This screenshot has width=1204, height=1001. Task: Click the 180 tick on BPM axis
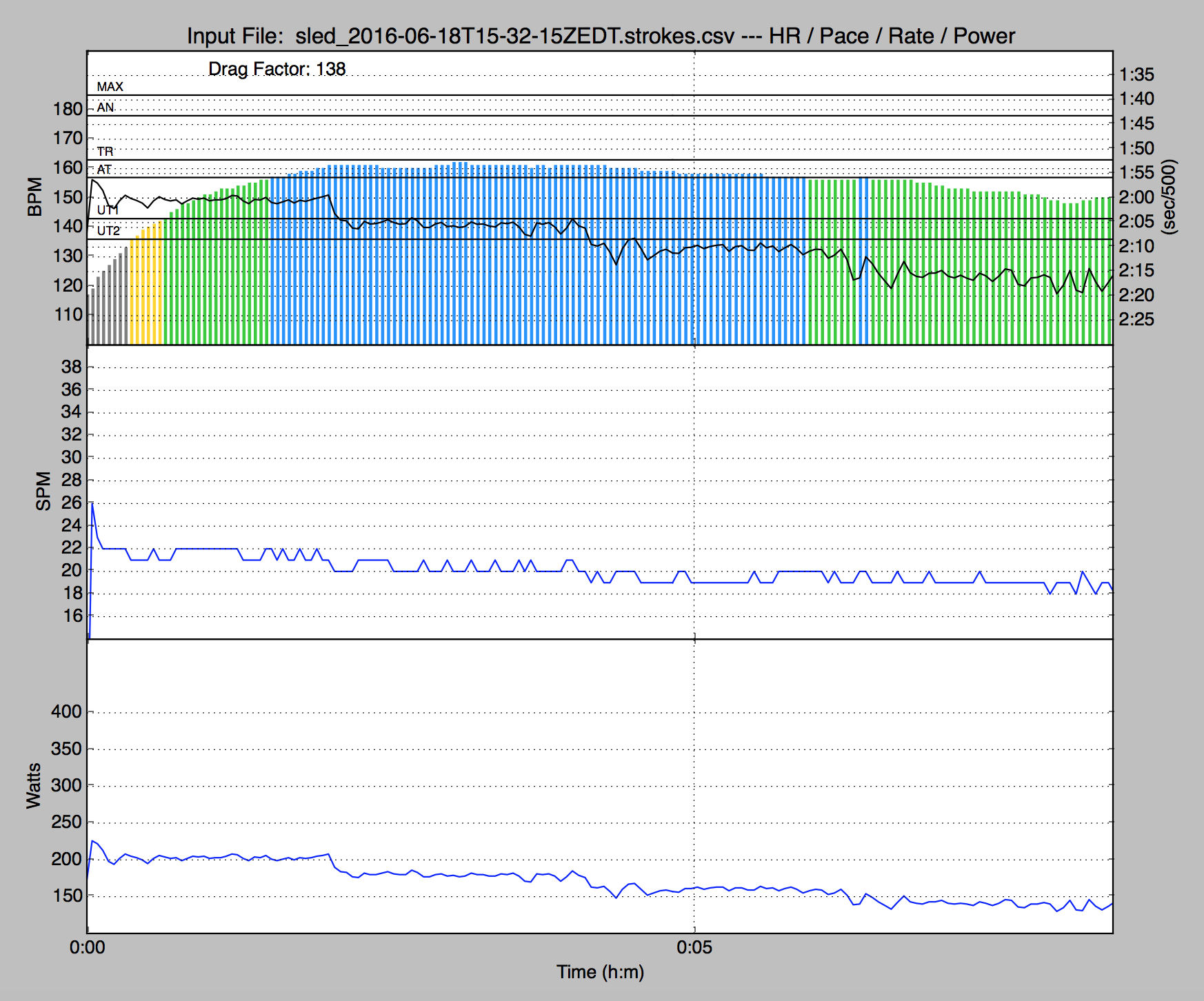tap(68, 109)
